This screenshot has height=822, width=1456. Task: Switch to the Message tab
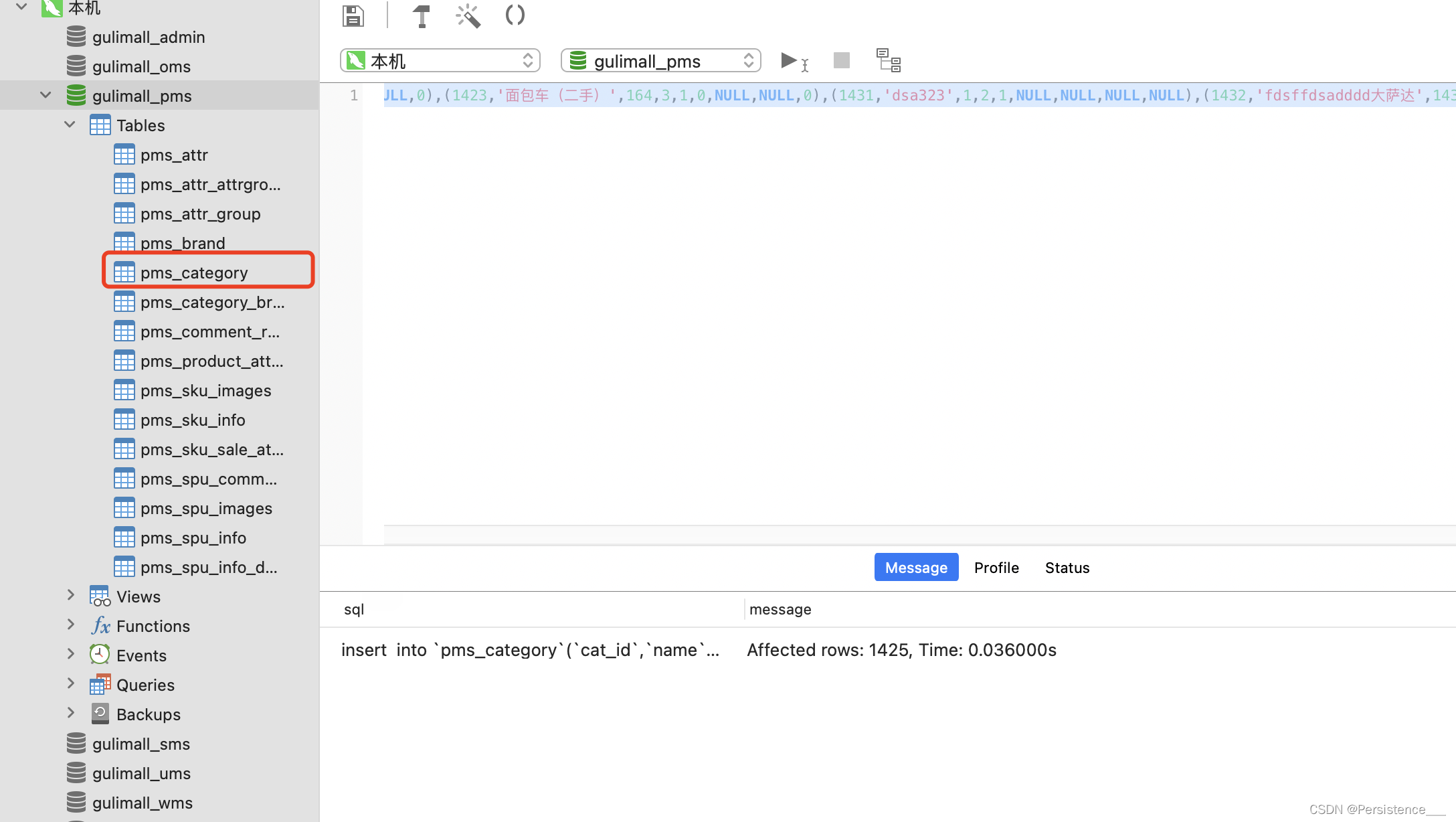(x=916, y=567)
